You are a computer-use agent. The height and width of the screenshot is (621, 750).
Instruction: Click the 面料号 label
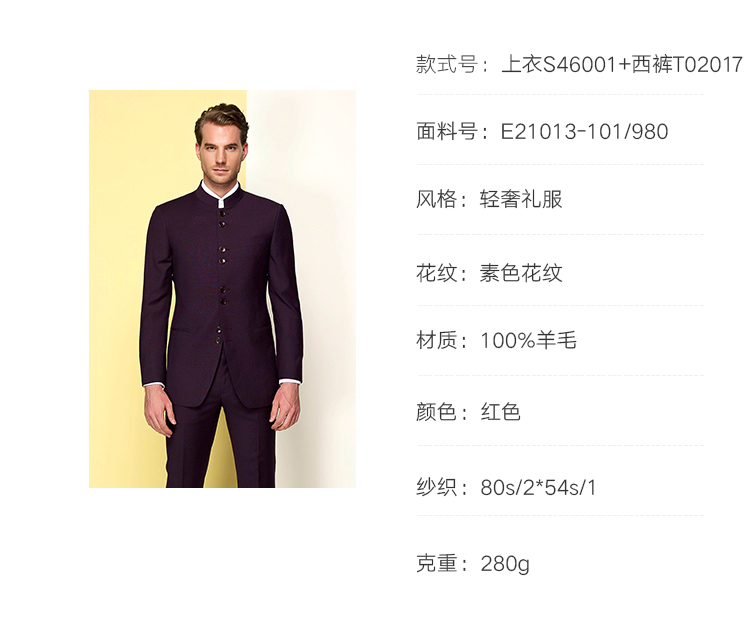tap(447, 132)
